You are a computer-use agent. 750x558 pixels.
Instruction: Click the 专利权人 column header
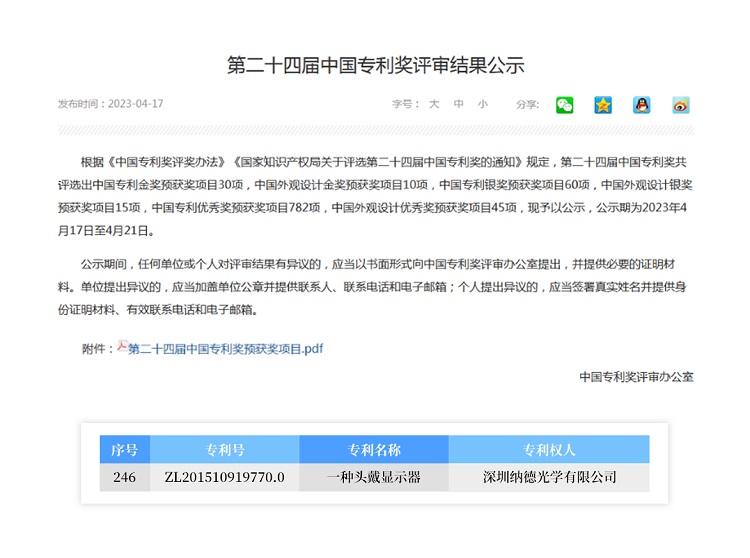549,450
